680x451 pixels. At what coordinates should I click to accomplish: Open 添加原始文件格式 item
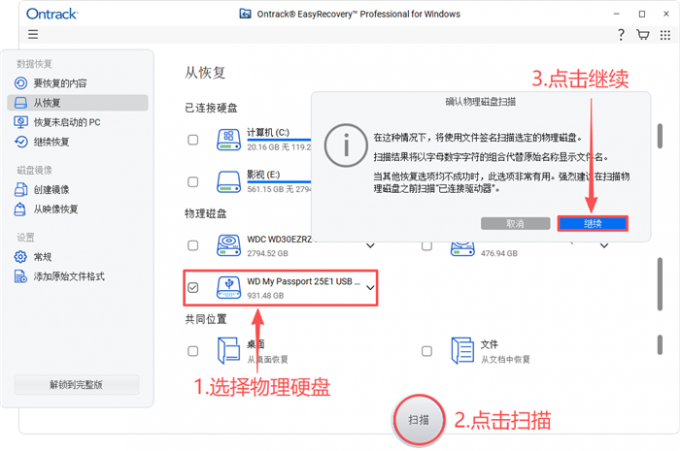coord(78,276)
